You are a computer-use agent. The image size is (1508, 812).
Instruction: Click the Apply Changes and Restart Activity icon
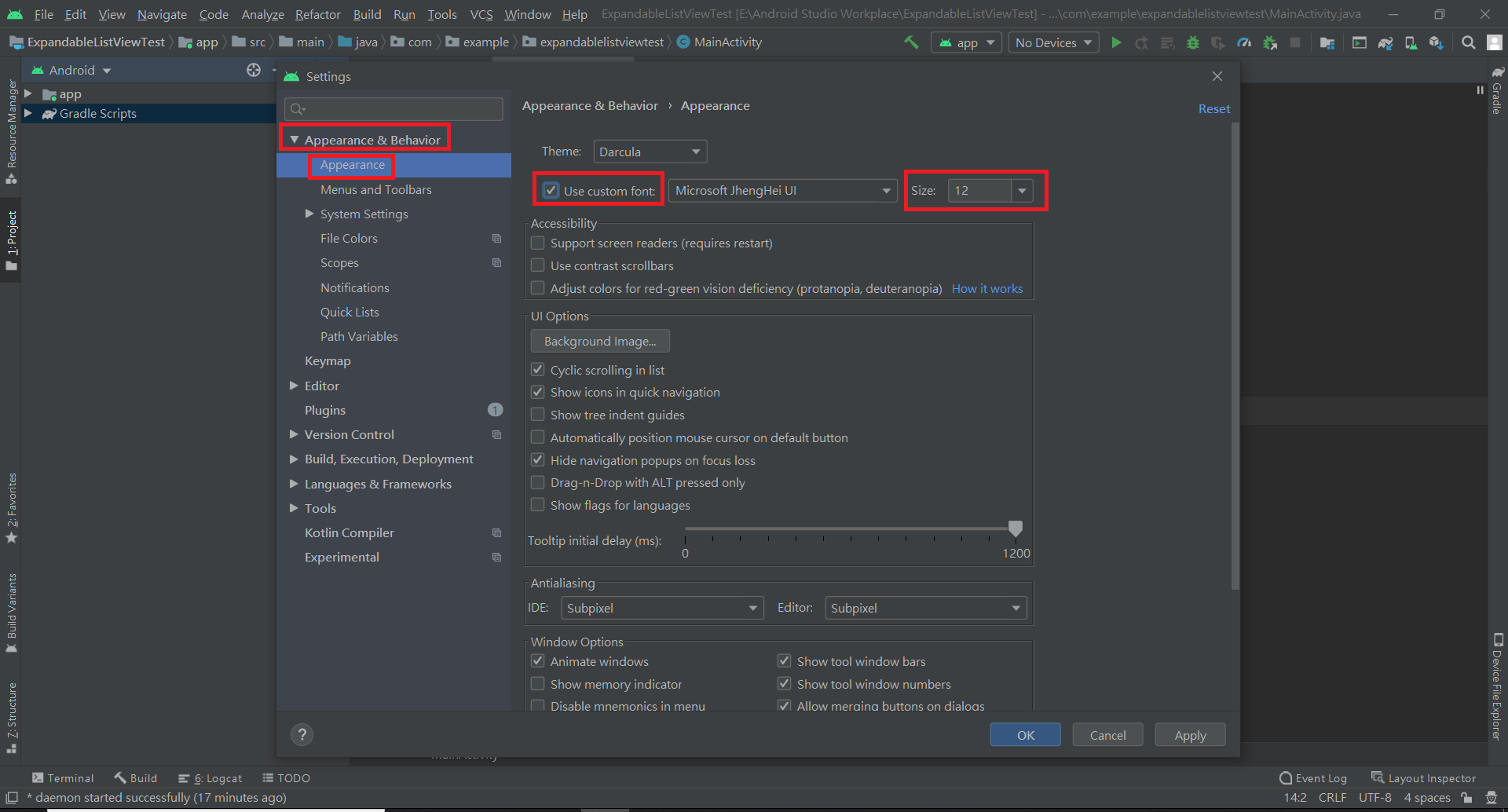(x=1142, y=42)
